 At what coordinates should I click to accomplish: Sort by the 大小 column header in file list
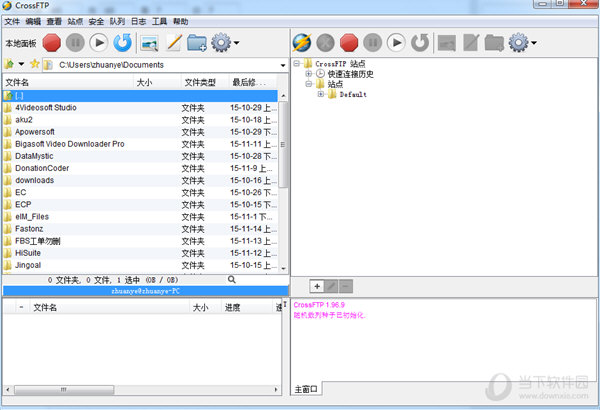[x=157, y=82]
